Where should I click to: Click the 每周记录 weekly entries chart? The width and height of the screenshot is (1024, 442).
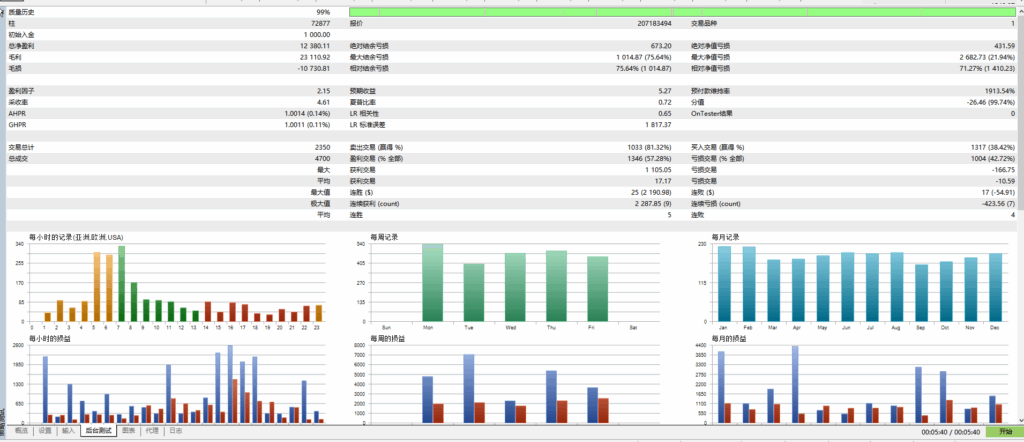coord(515,283)
